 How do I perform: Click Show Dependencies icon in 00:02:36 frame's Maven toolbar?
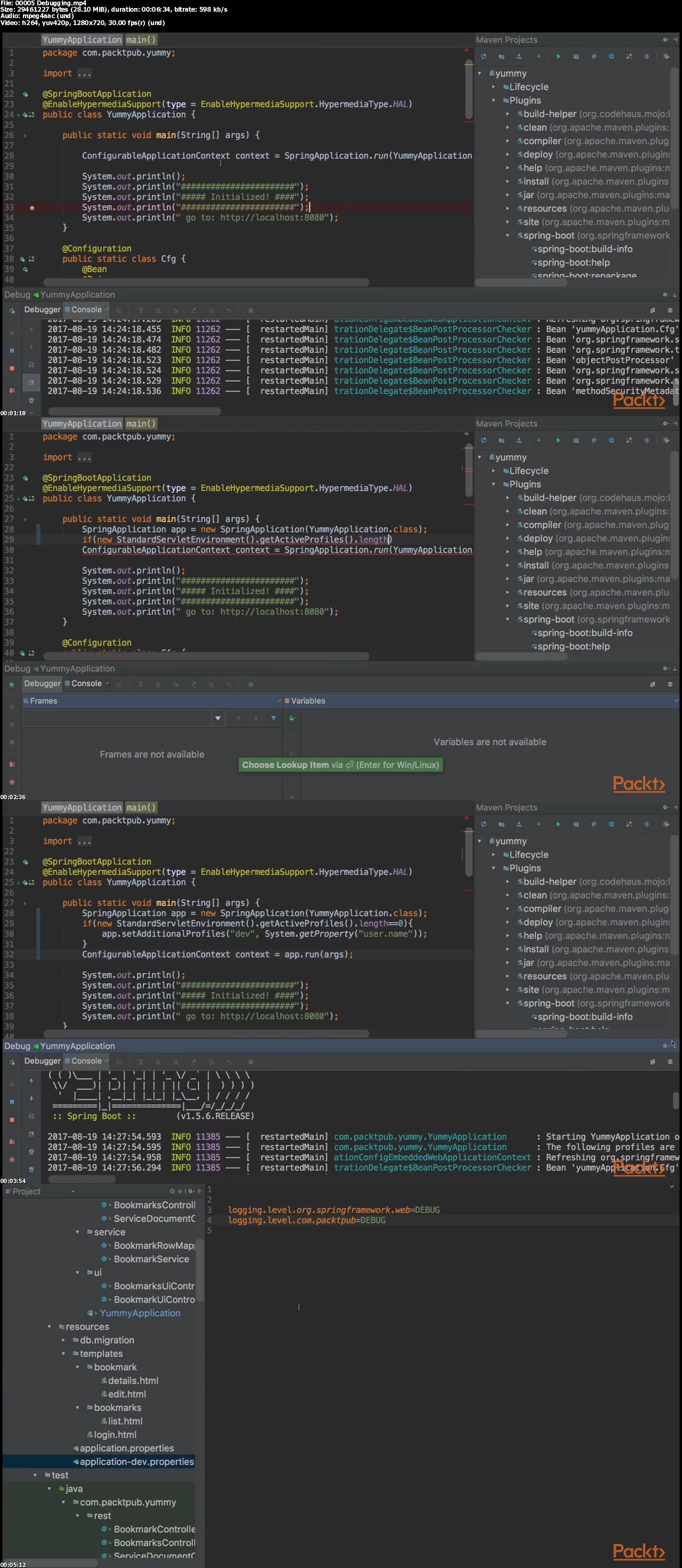pyautogui.click(x=629, y=440)
